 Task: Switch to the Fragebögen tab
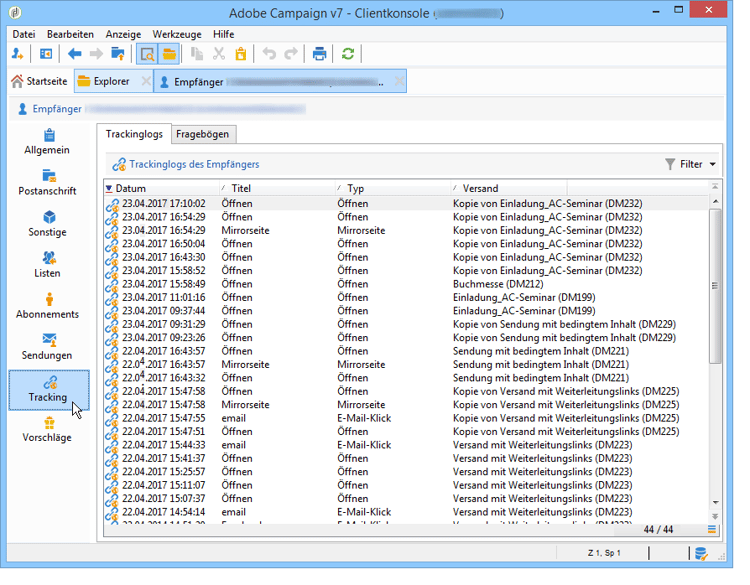(203, 134)
